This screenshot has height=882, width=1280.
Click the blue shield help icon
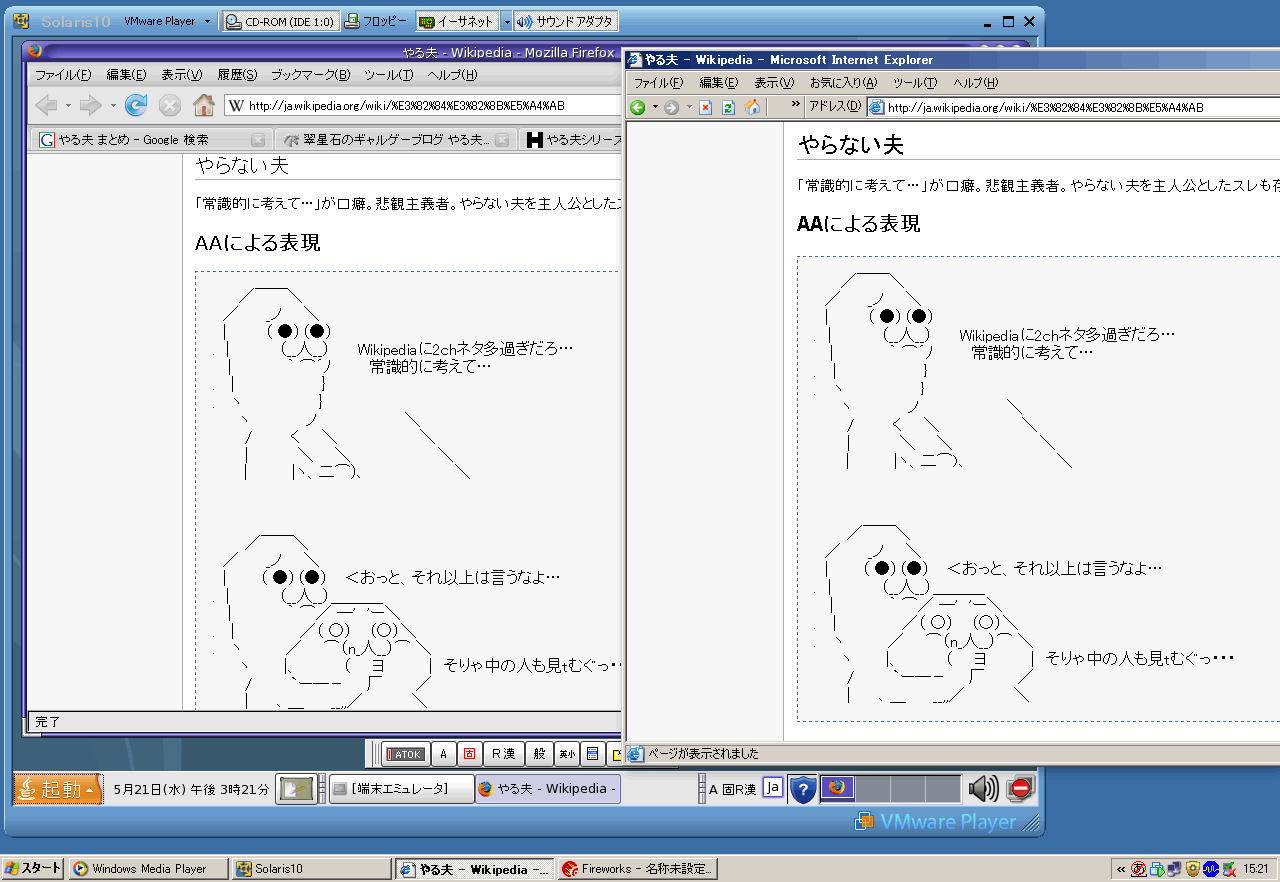click(x=803, y=789)
